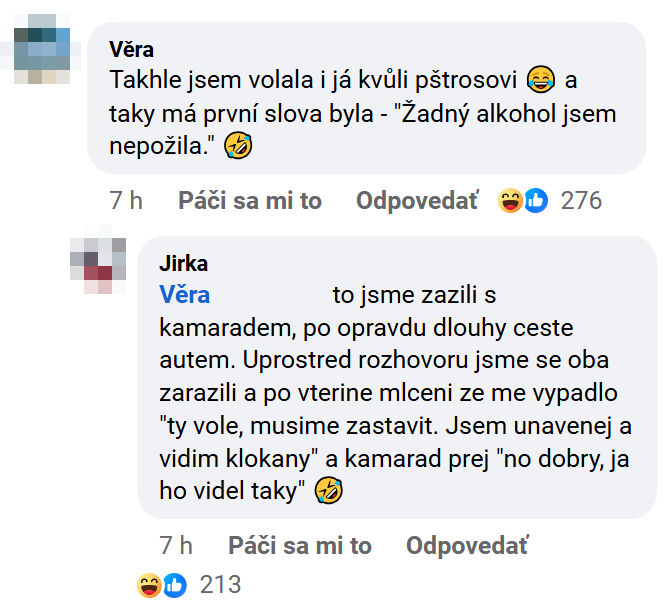The width and height of the screenshot is (670, 612).
Task: Open the "7 h" timestamp on Jirka's reply
Action: [176, 546]
